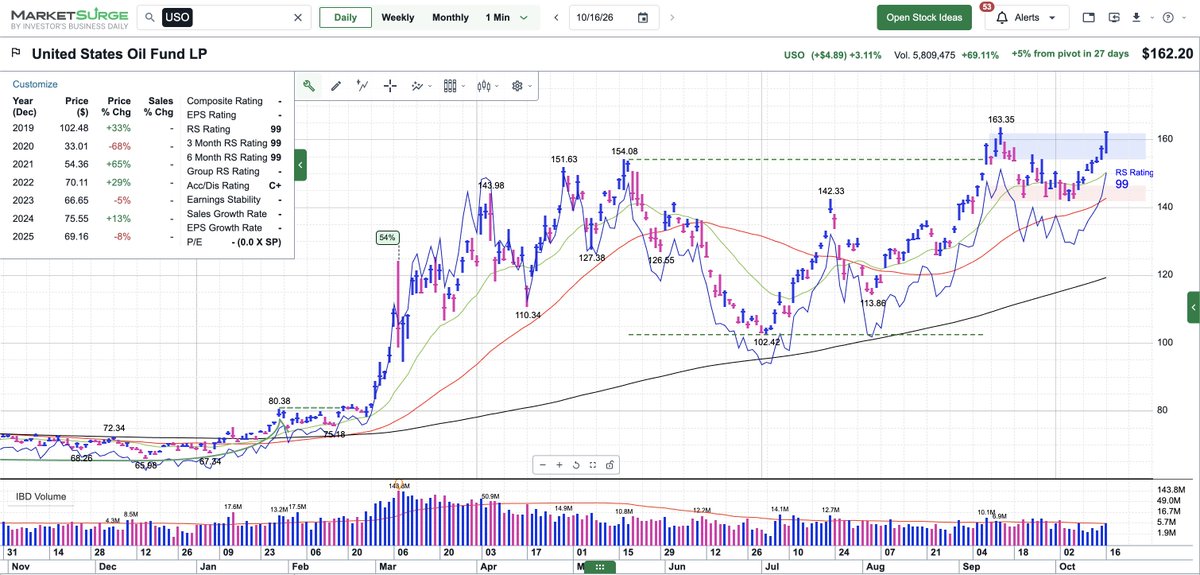The image size is (1200, 575).
Task: Click the United States Oil Fund LP title
Action: [x=119, y=55]
